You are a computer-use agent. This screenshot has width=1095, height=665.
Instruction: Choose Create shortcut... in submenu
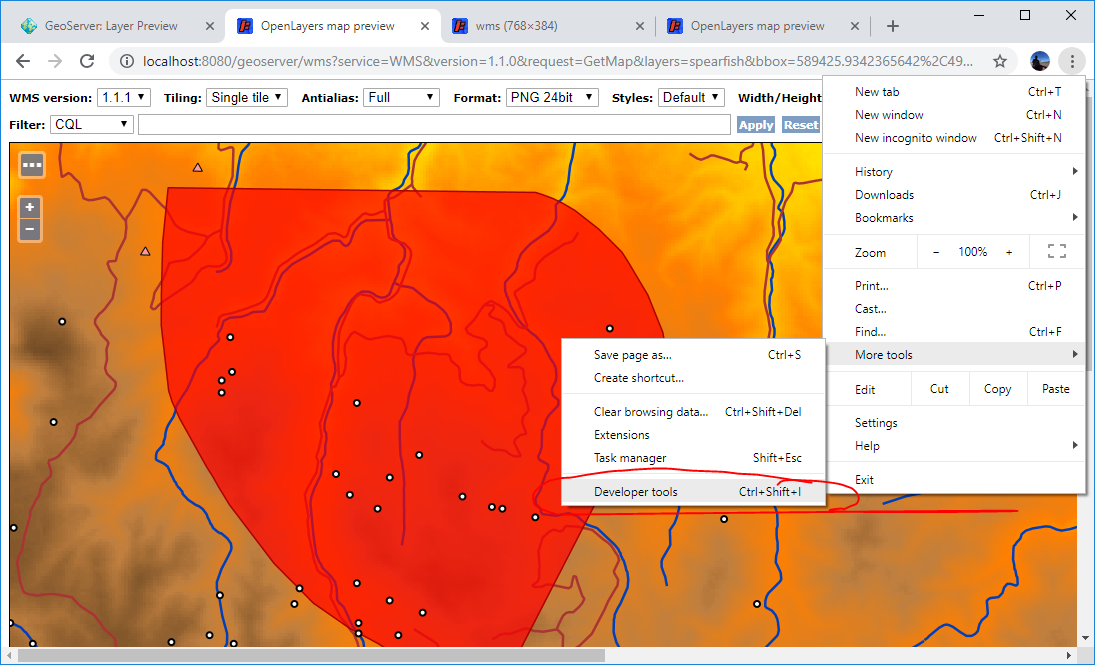693,378
